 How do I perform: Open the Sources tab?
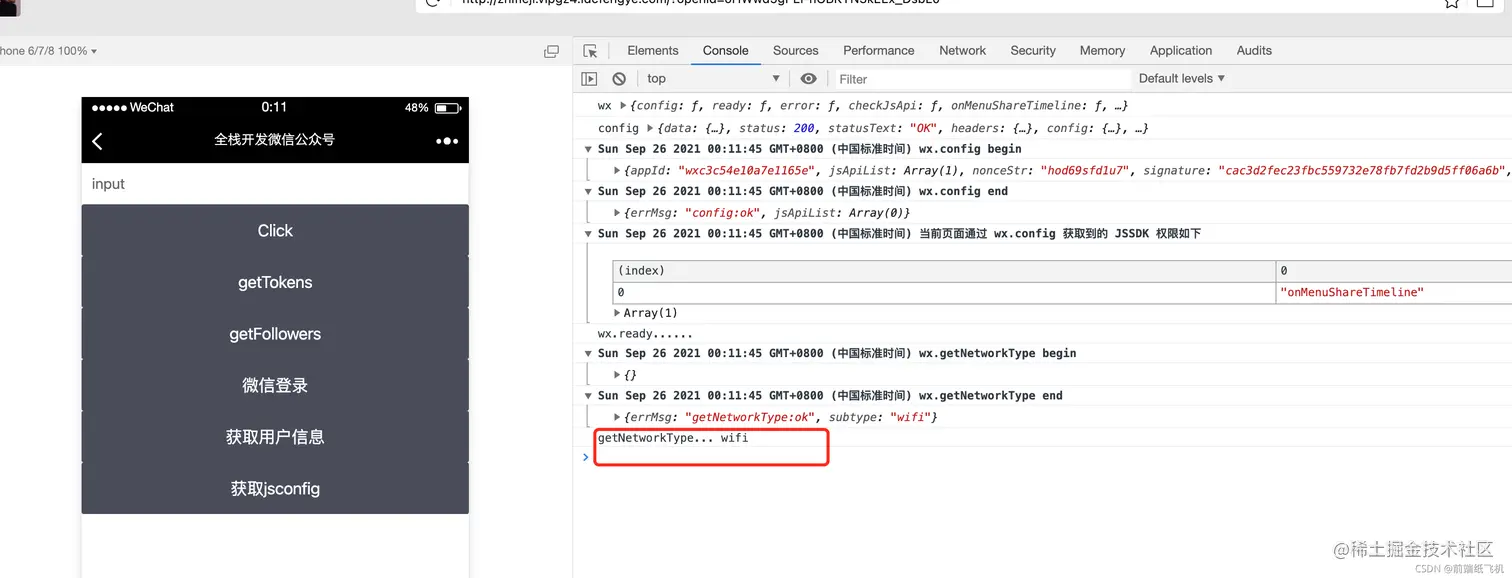(795, 51)
